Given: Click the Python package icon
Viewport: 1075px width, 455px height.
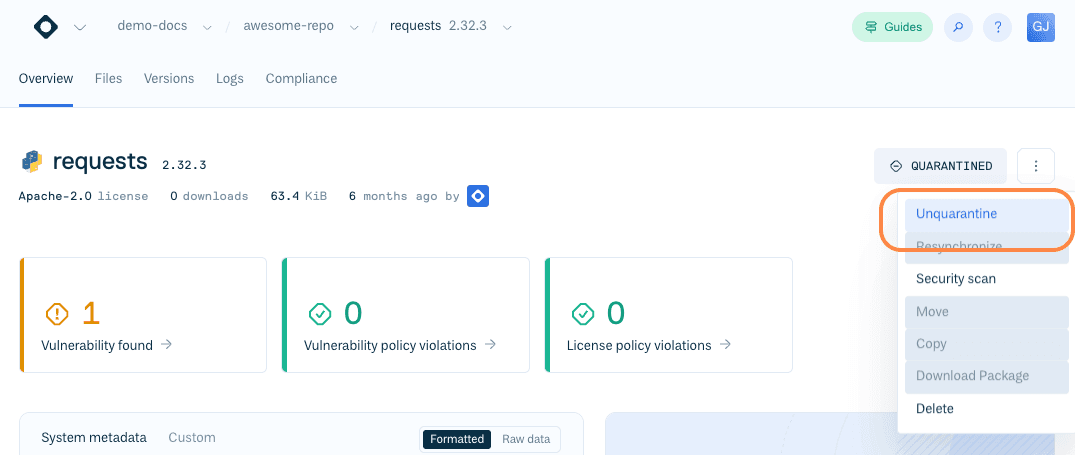Looking at the screenshot, I should (x=32, y=162).
